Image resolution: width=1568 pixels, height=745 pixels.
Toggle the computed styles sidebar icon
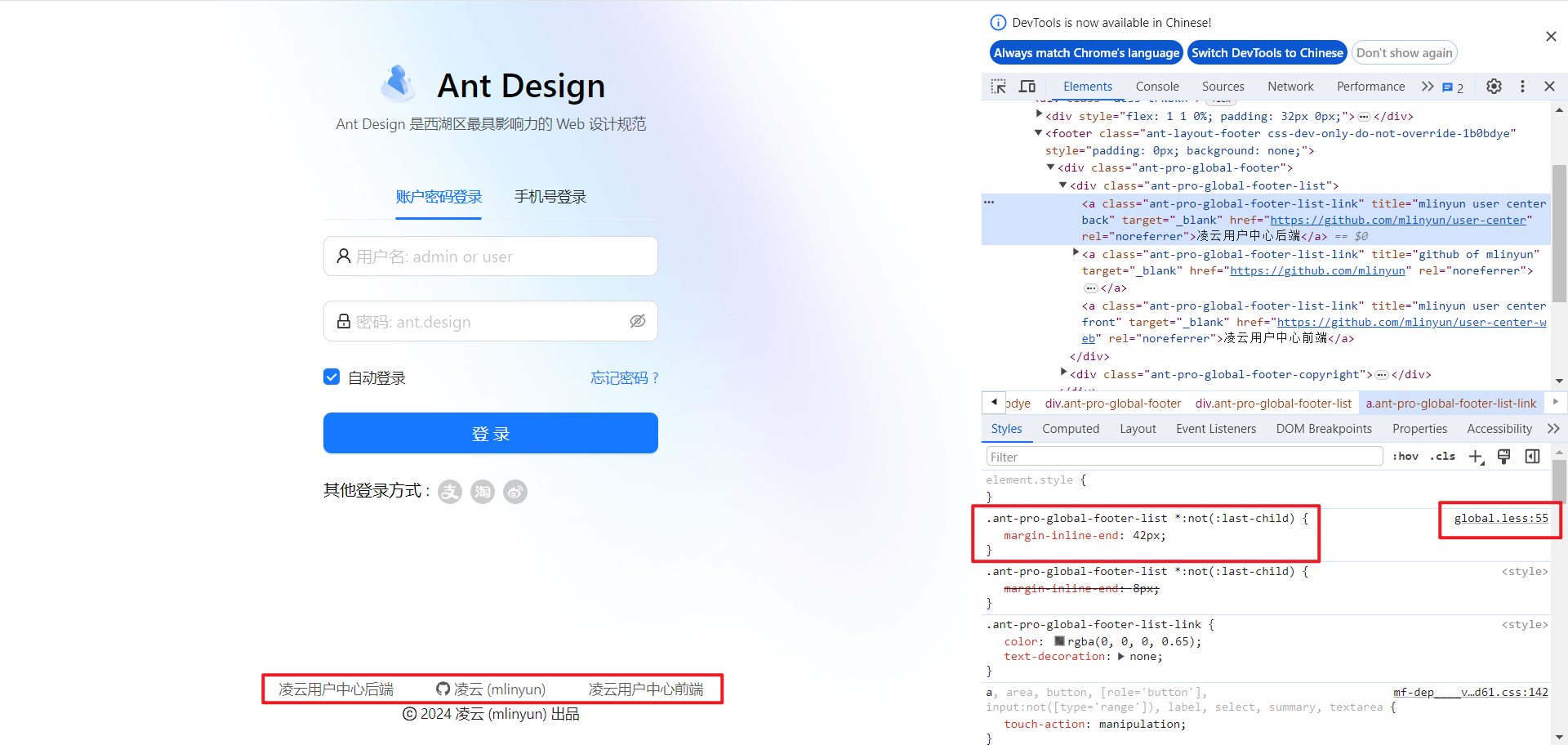1532,457
